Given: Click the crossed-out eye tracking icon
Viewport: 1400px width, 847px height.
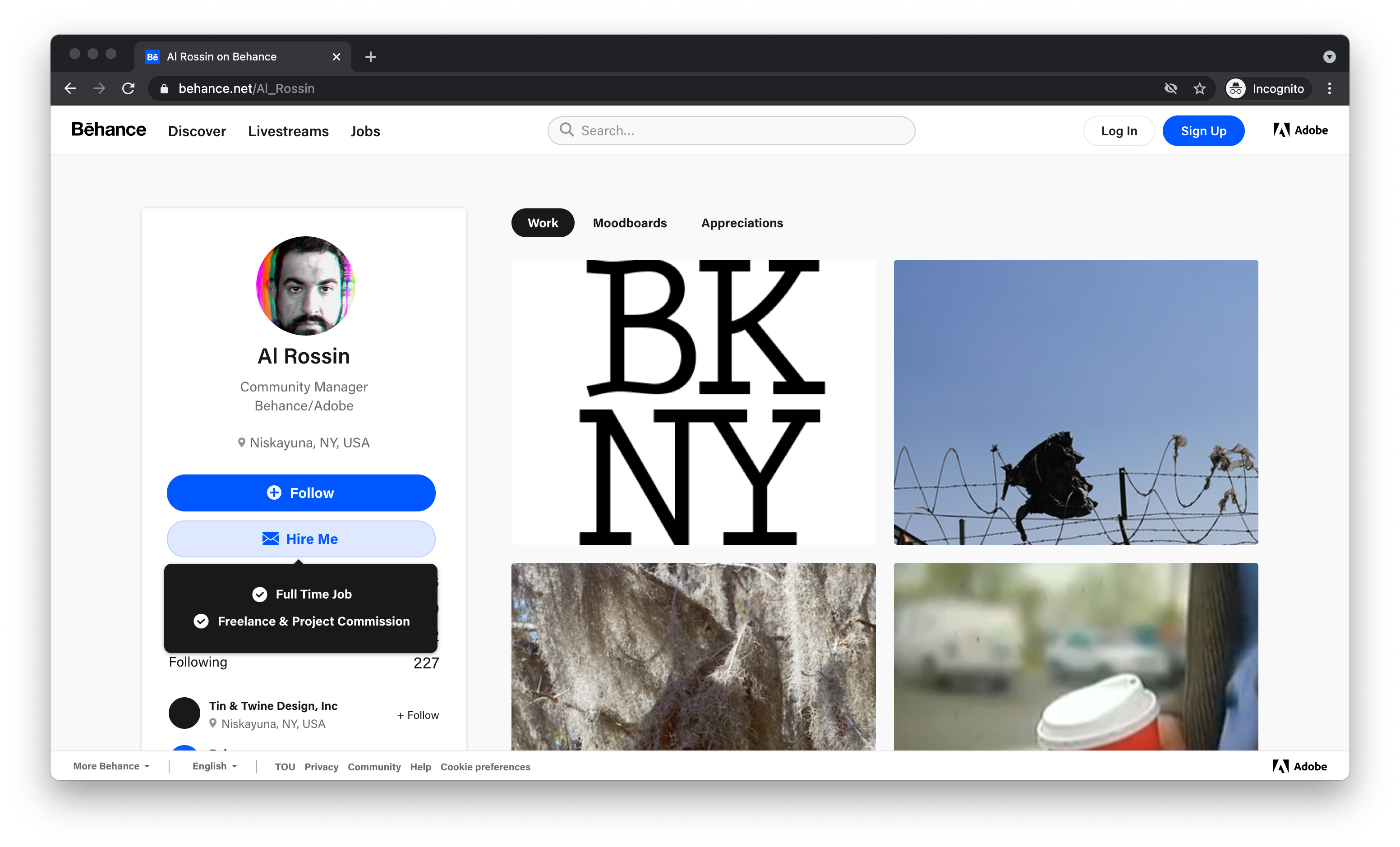Looking at the screenshot, I should pyautogui.click(x=1170, y=88).
